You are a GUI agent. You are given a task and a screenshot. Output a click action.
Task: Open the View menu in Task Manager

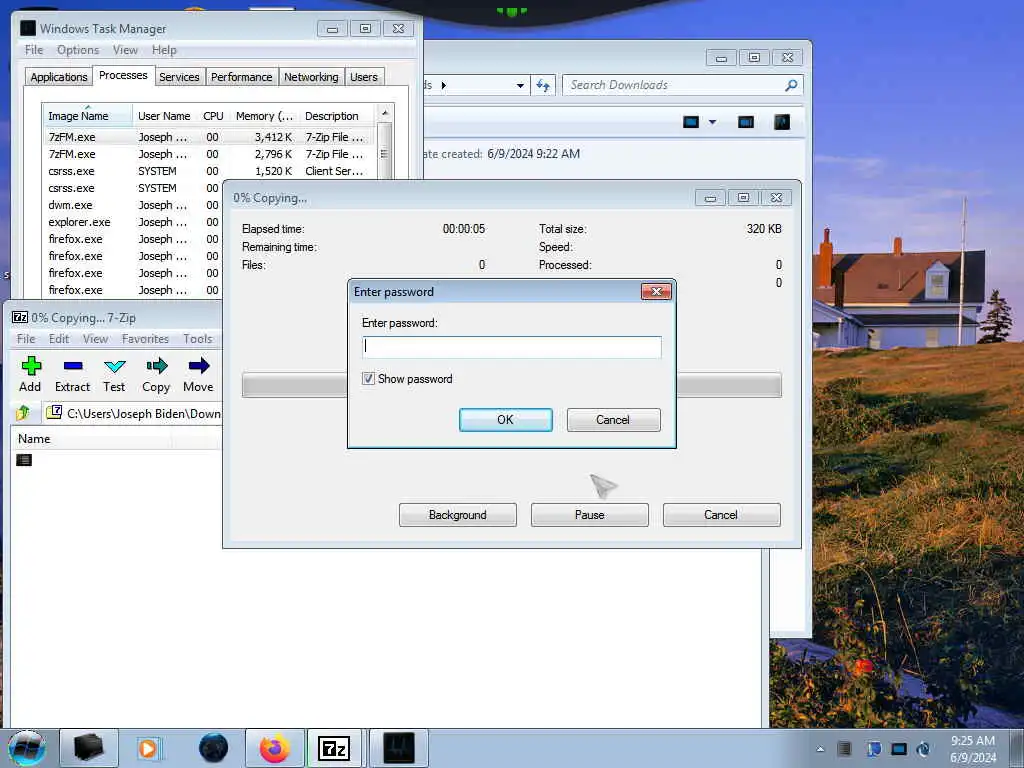125,50
